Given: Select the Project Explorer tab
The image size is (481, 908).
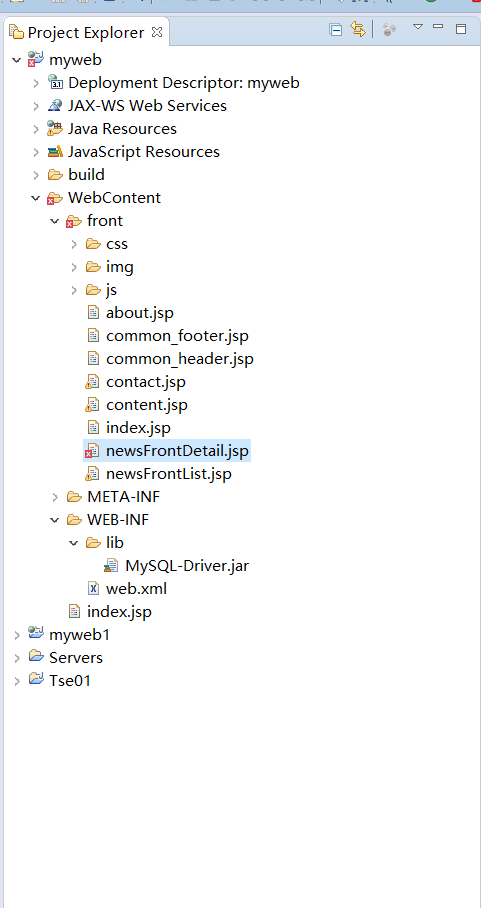Looking at the screenshot, I should click(x=86, y=32).
